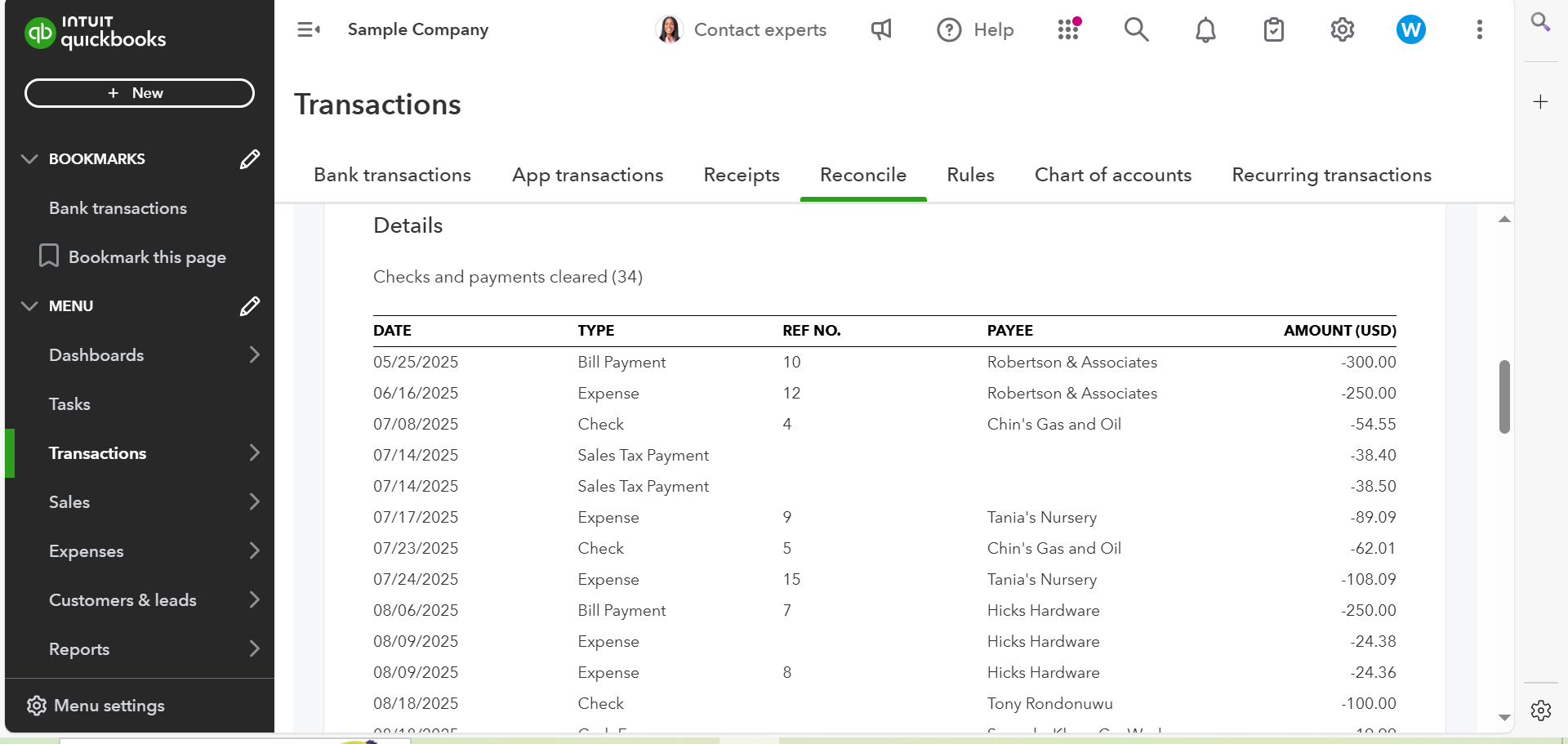Click the search magnifier in header

tap(1136, 30)
